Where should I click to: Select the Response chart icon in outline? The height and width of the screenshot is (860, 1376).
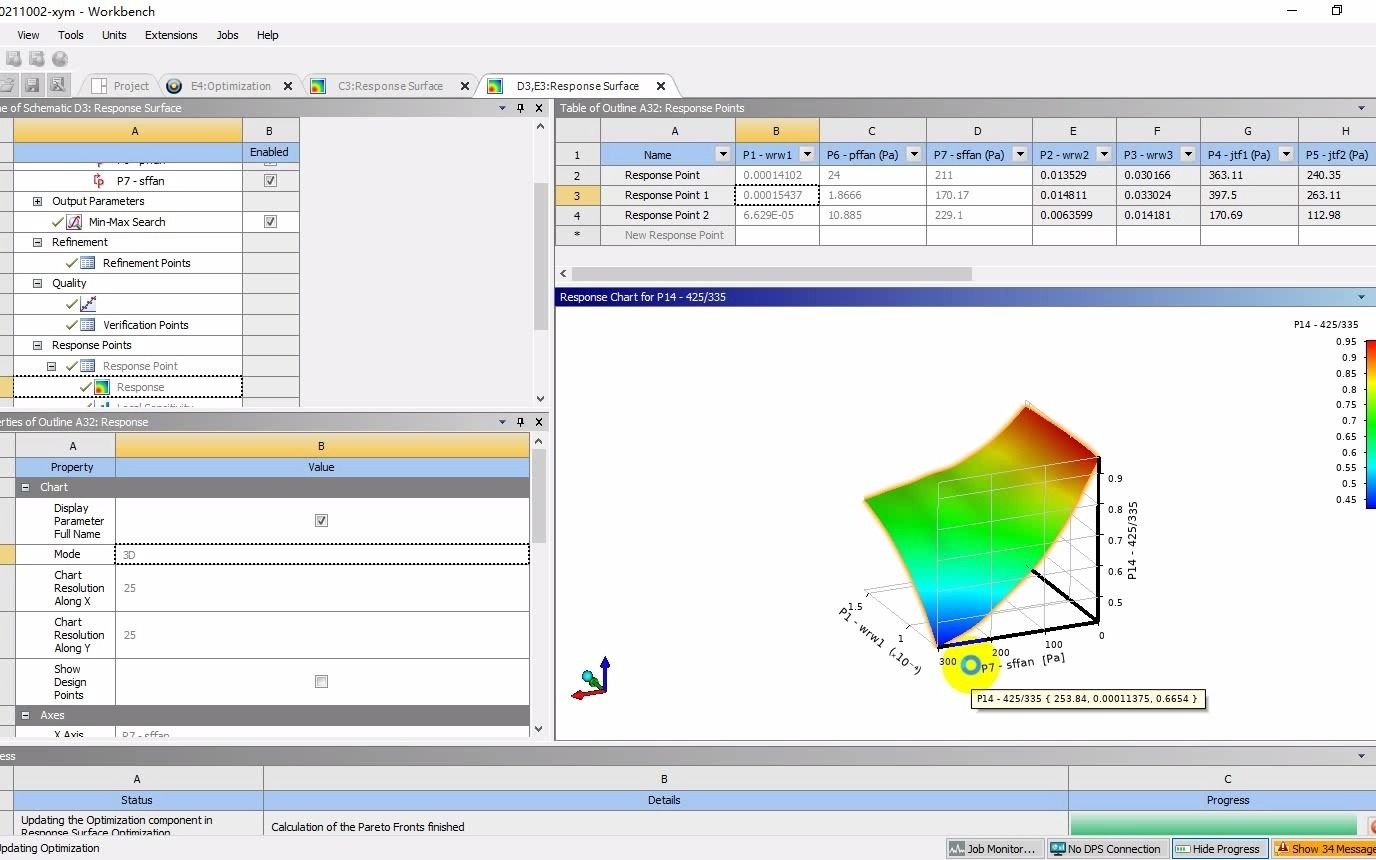pyautogui.click(x=101, y=387)
